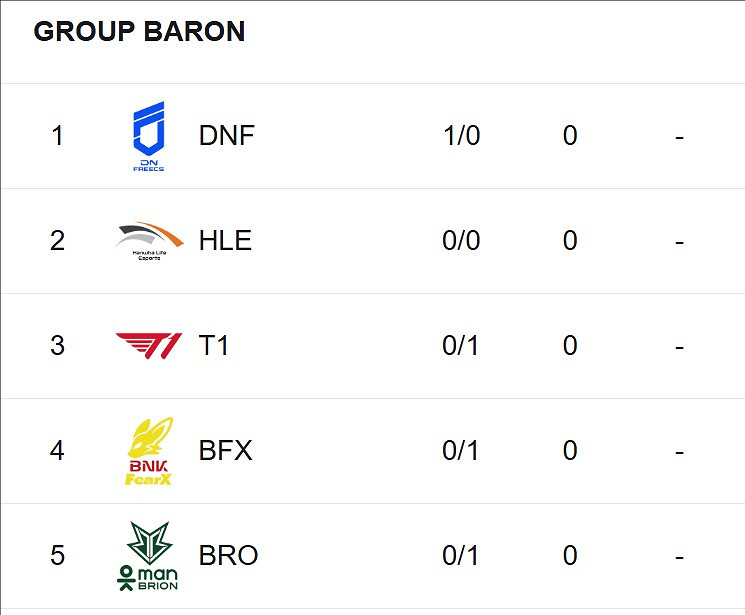Click the DN Freecs team logo
This screenshot has width=745, height=615.
[149, 136]
